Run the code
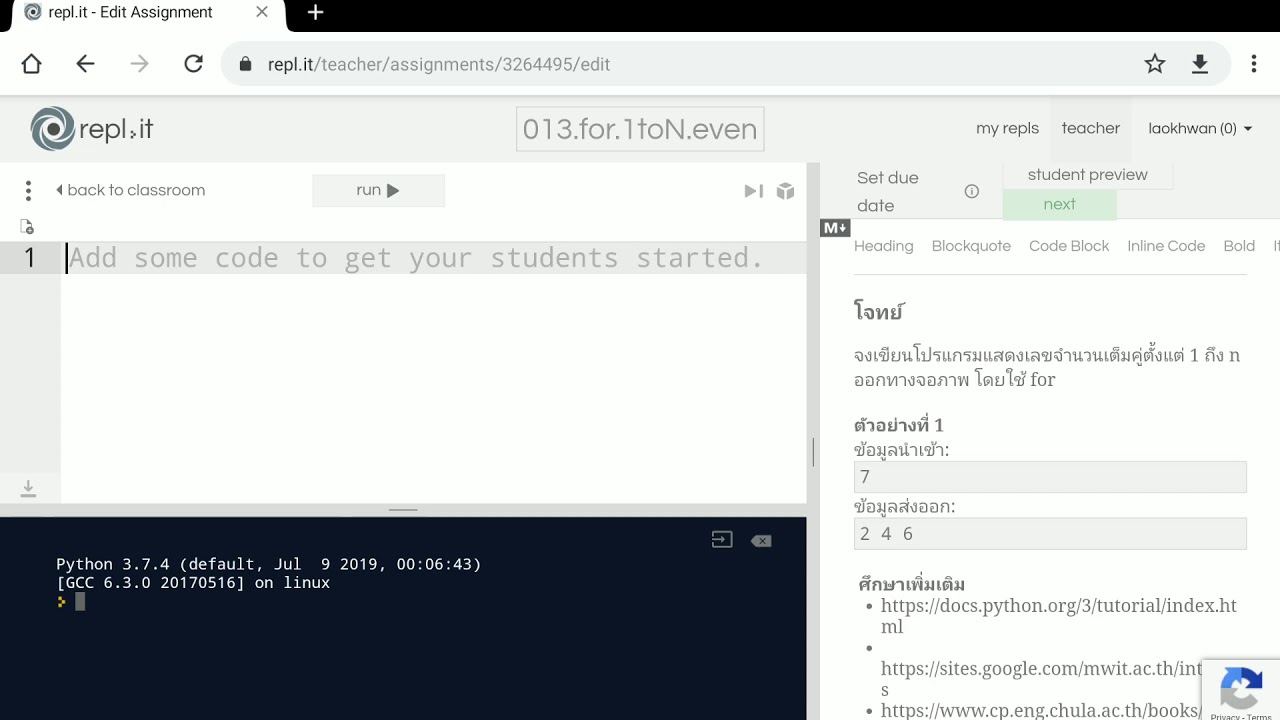 coord(378,190)
